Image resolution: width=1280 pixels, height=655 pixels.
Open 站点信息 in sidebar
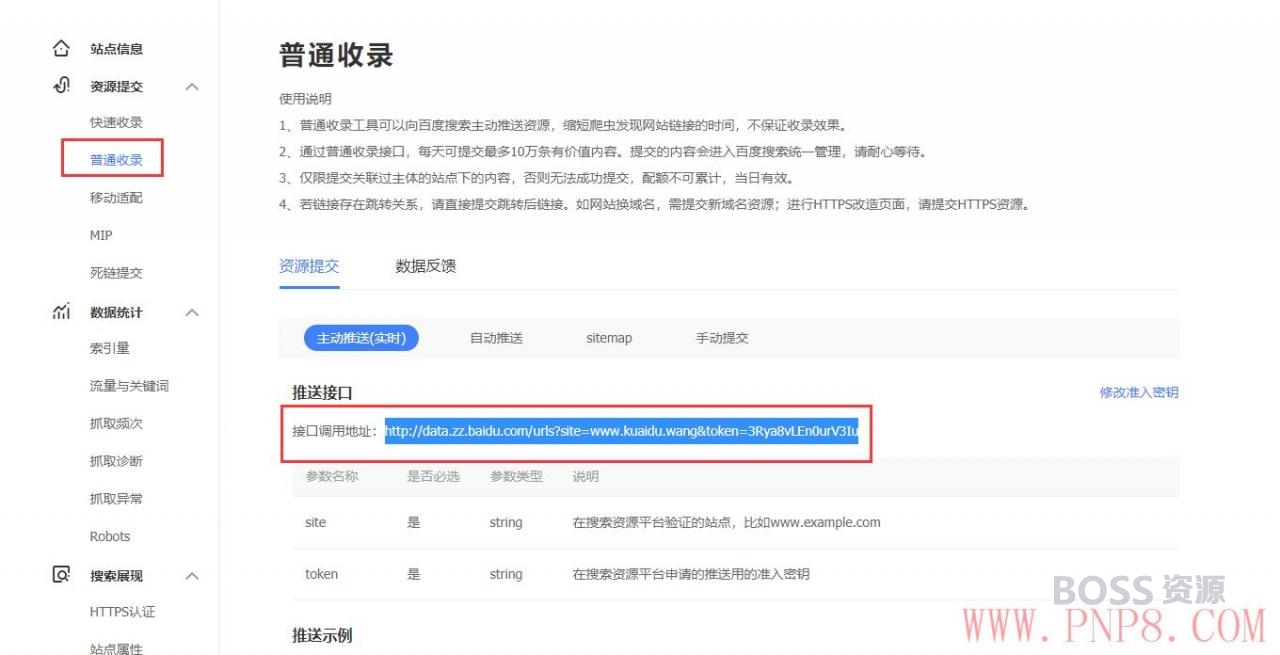(x=116, y=49)
